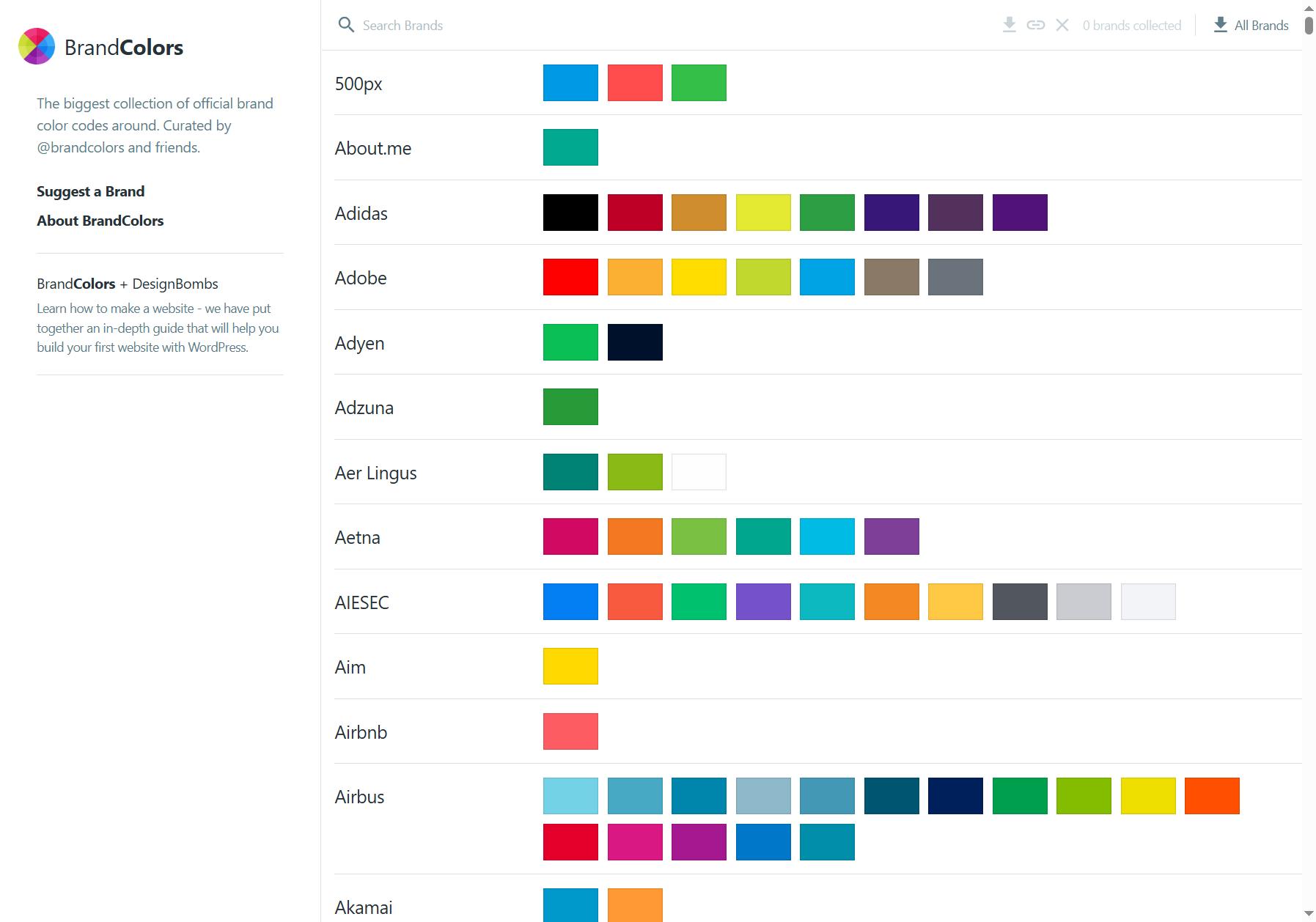Focus the Search Brands field
This screenshot has width=1316, height=922.
tap(660, 25)
